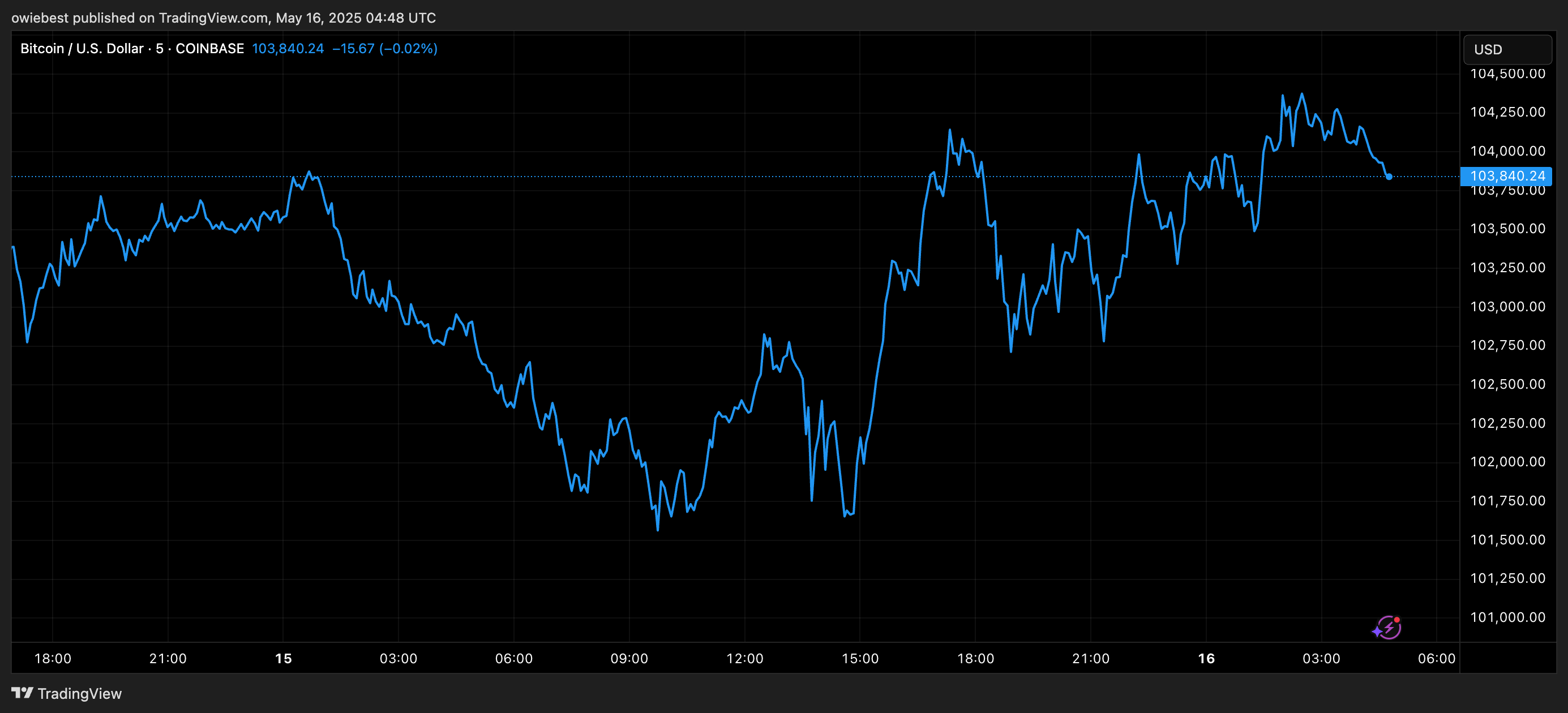The height and width of the screenshot is (713, 1568).
Task: Click the TradingView text link at bottom
Action: 79,694
